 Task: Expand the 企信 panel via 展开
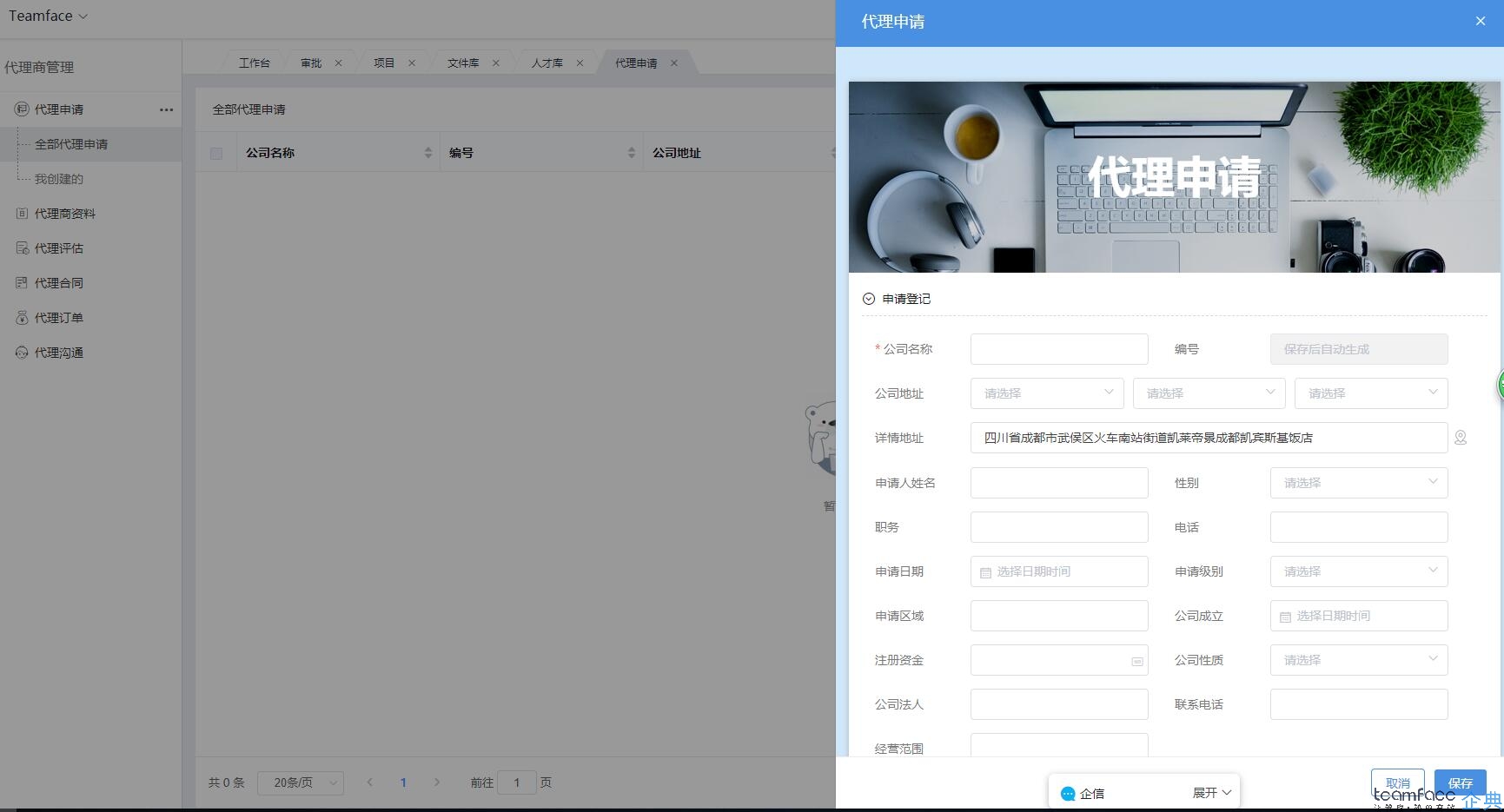1213,792
